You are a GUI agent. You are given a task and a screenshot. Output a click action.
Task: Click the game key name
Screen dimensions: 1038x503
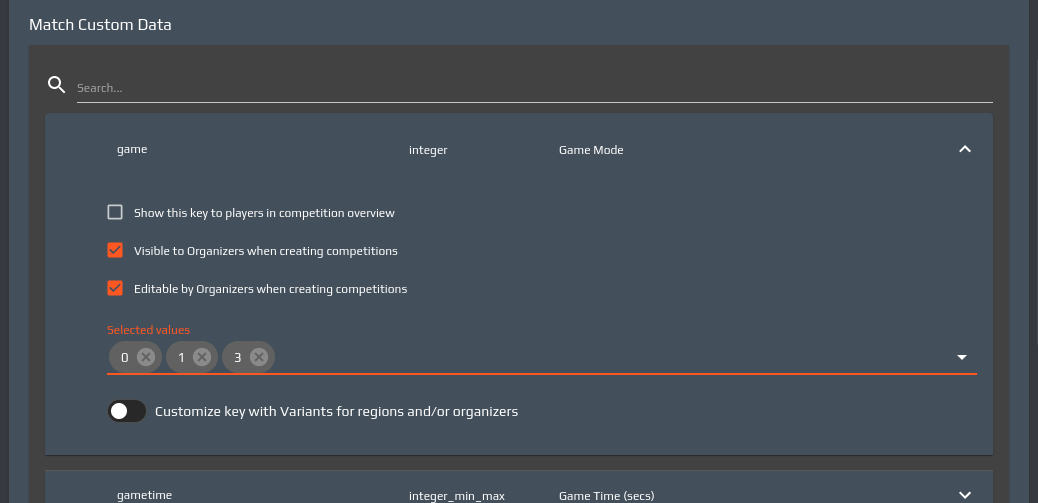pyautogui.click(x=132, y=149)
